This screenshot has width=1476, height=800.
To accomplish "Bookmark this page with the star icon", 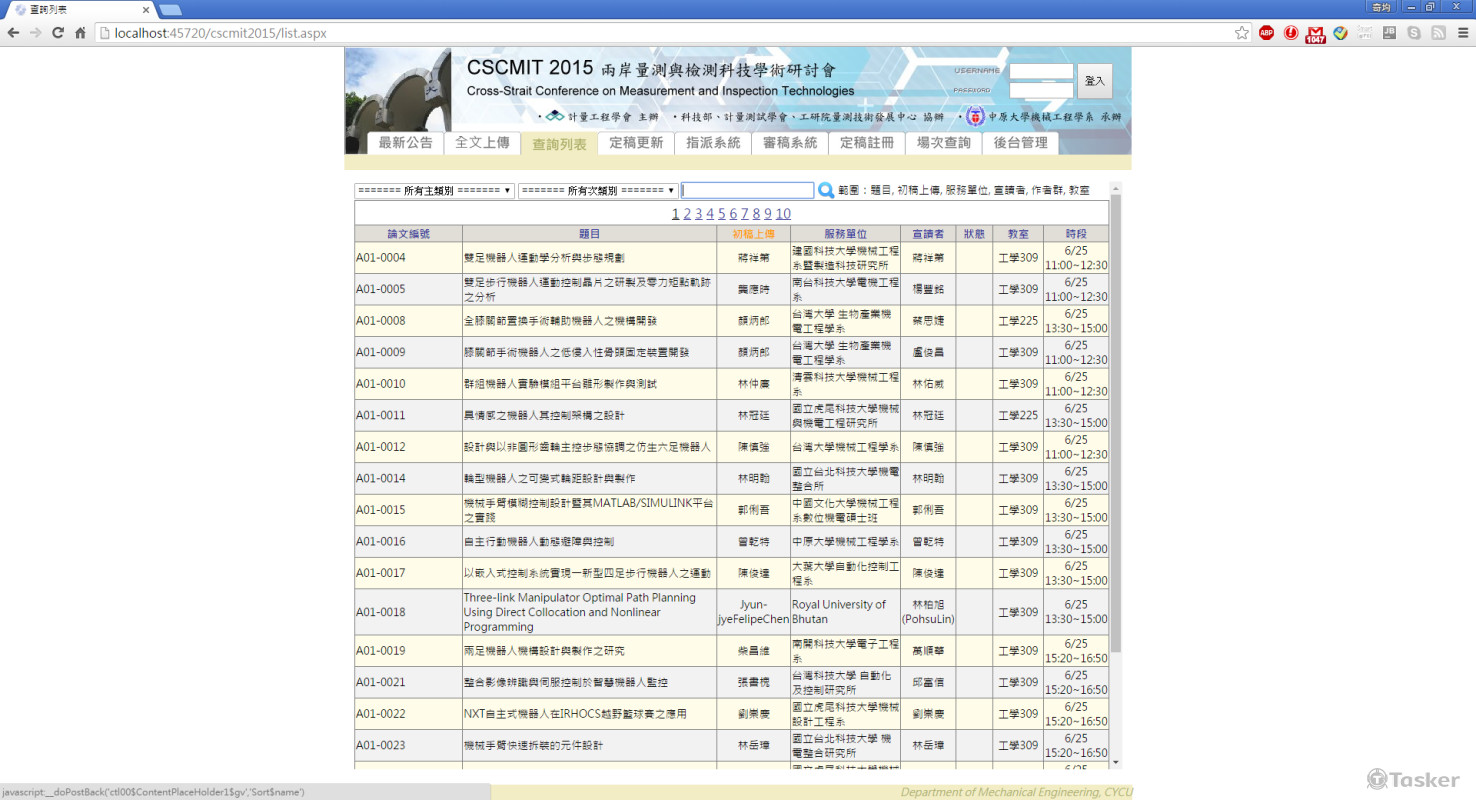I will coord(1242,32).
